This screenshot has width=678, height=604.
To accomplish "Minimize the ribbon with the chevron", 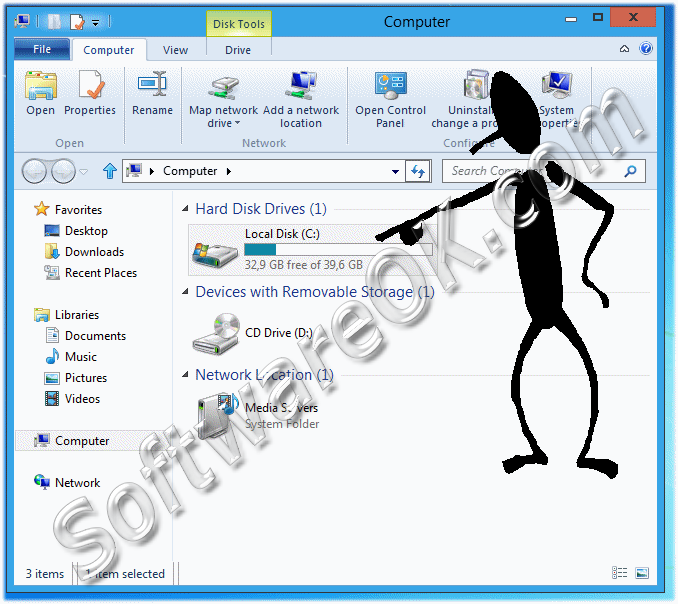I will 624,48.
